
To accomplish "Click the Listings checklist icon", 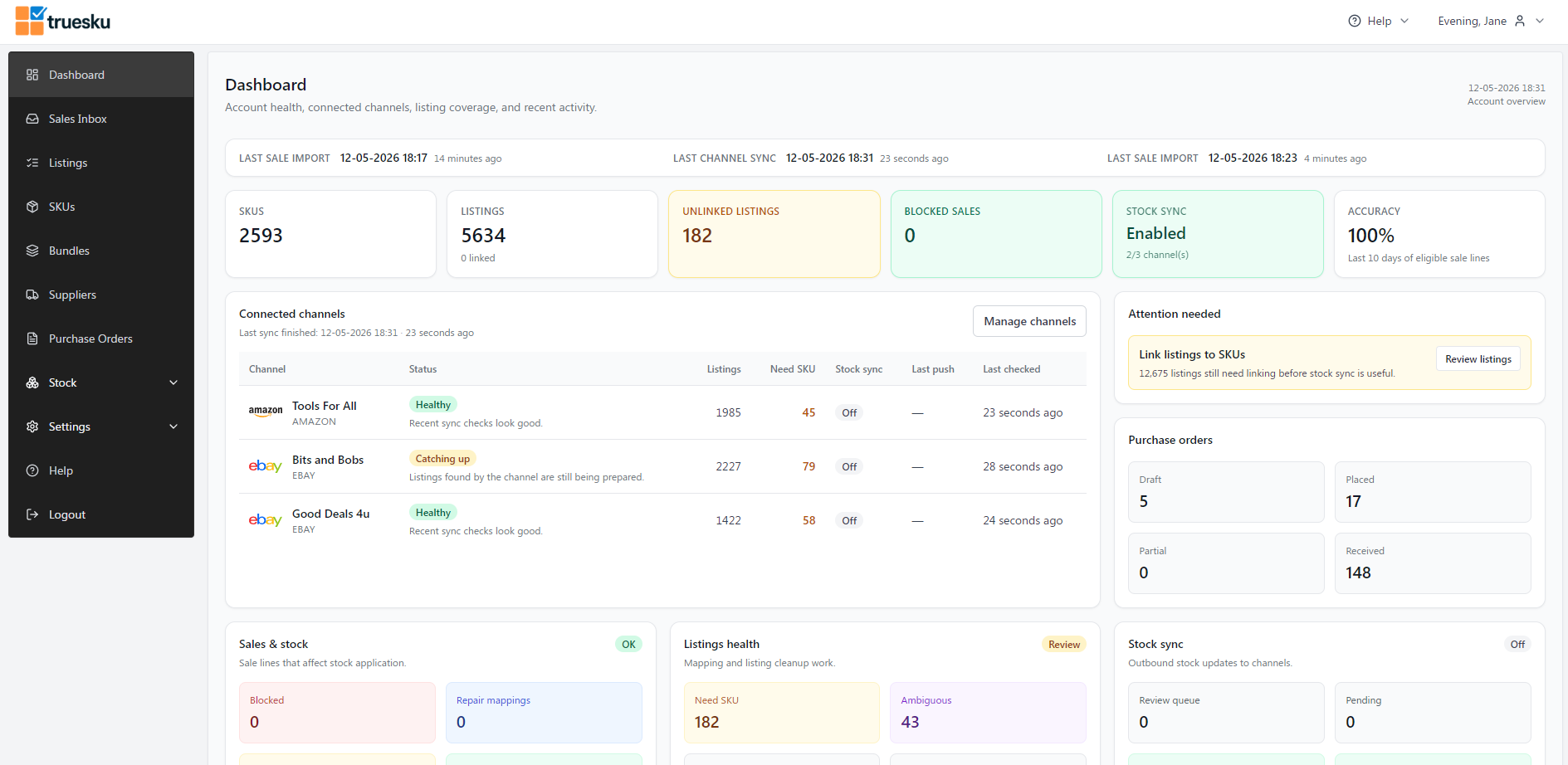I will click(x=32, y=163).
